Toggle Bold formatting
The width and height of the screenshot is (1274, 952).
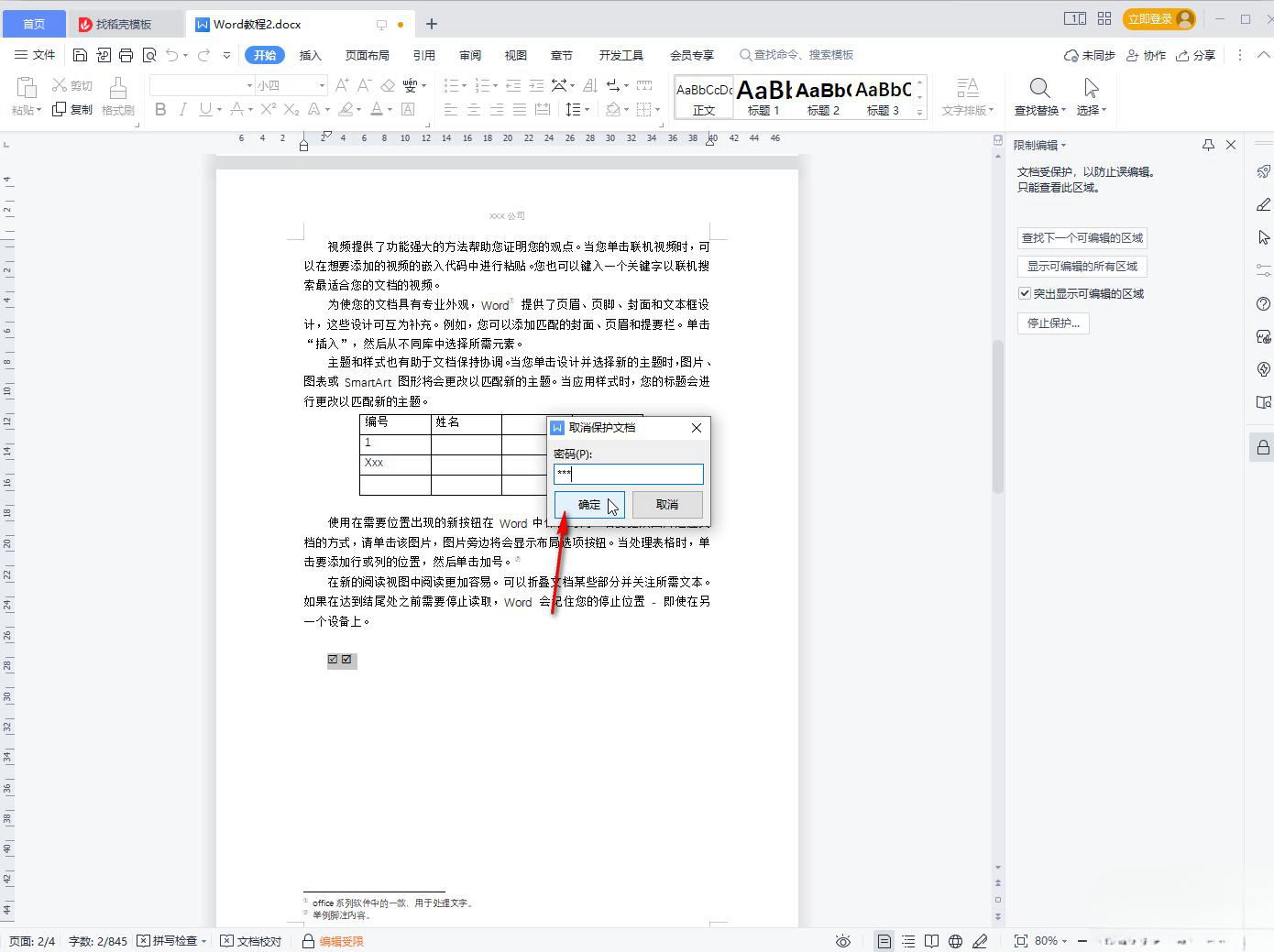point(160,109)
